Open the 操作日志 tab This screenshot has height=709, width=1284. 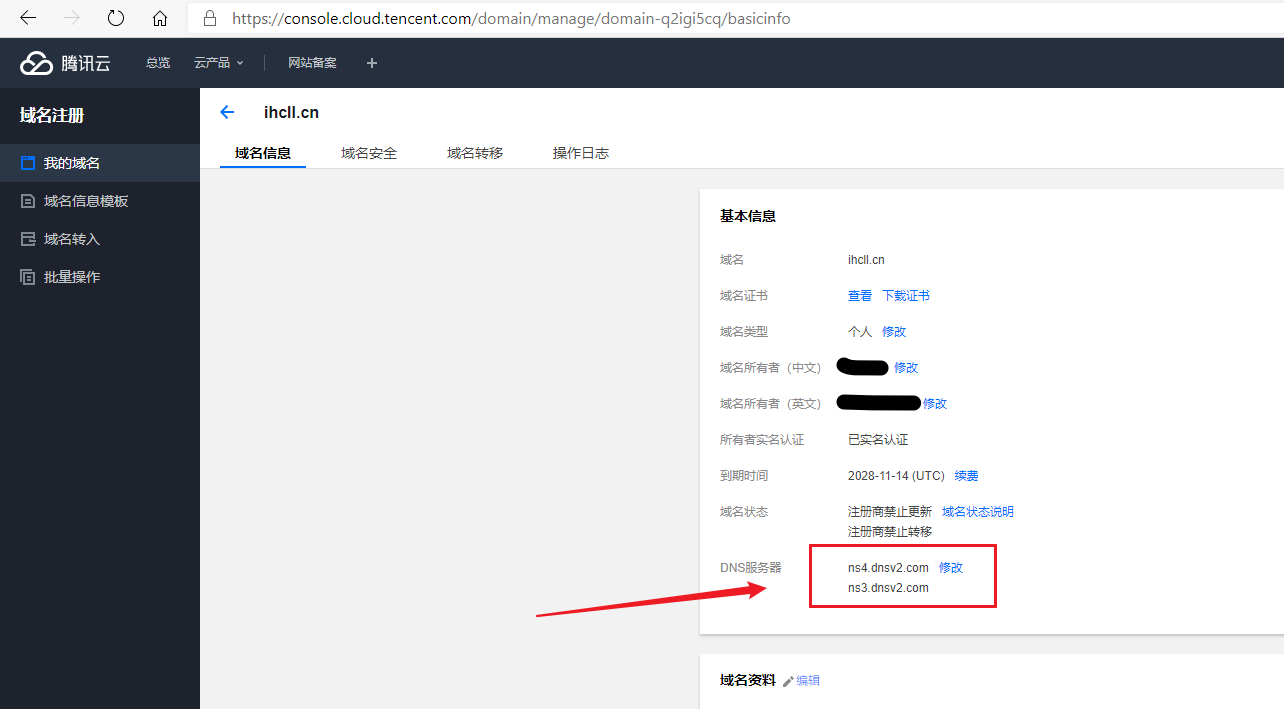click(x=581, y=152)
